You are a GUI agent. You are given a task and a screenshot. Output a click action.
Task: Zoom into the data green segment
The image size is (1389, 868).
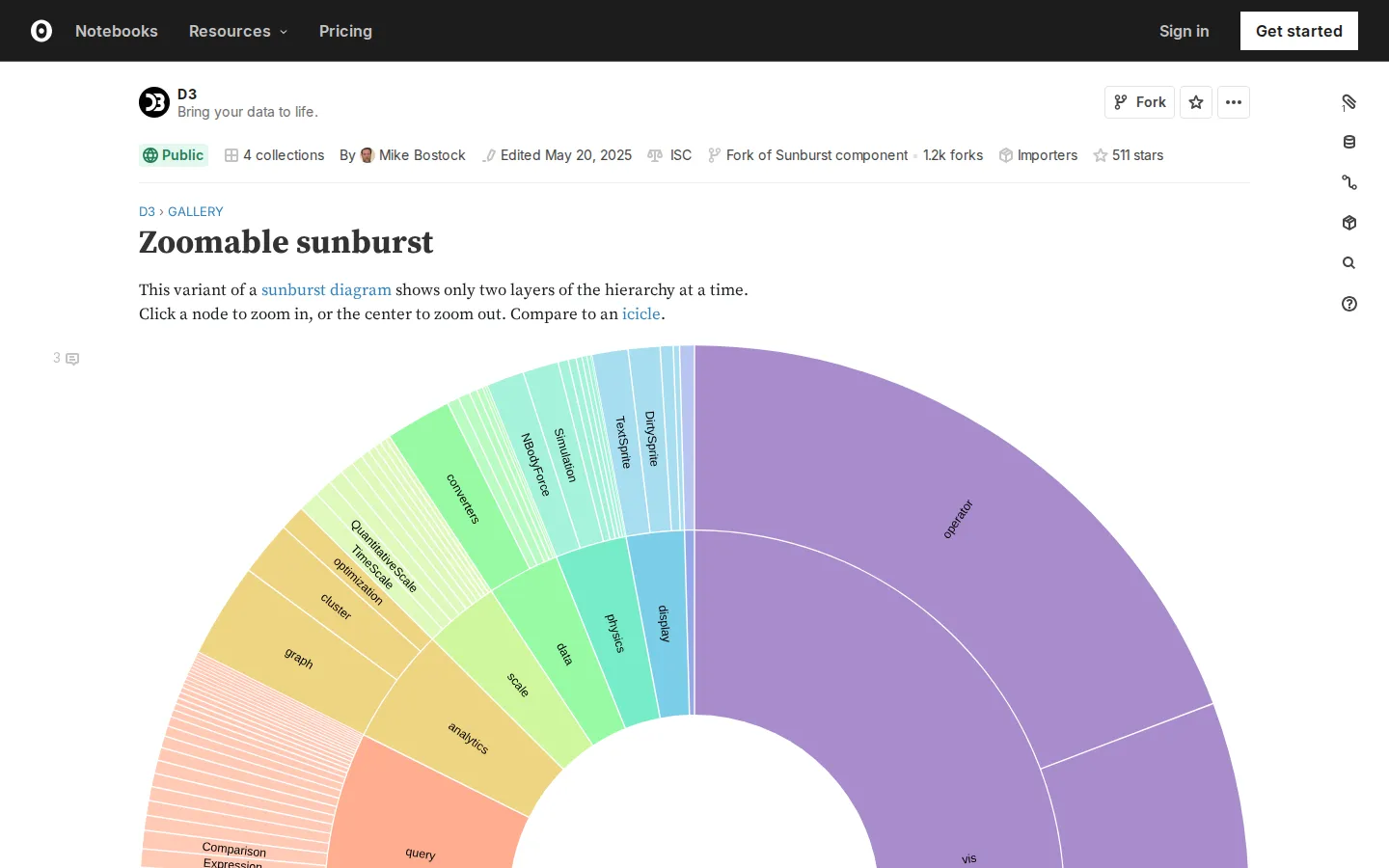[x=564, y=654]
